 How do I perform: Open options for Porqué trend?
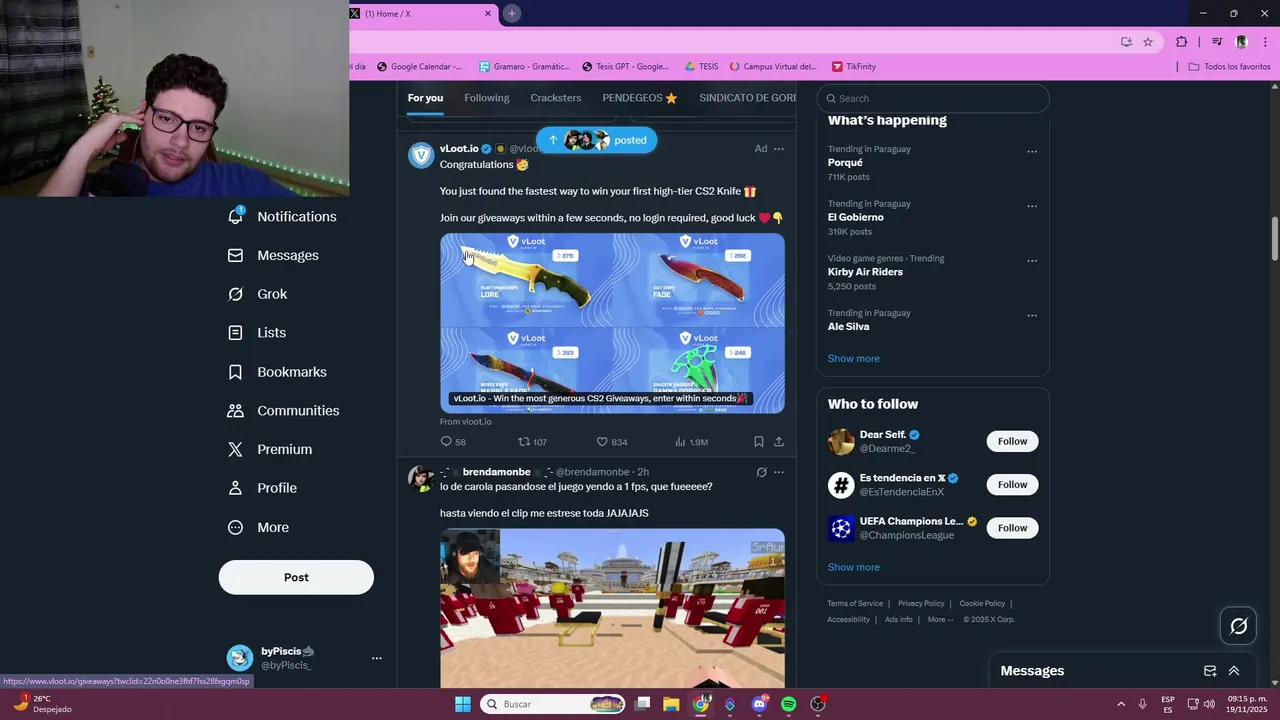point(1032,152)
